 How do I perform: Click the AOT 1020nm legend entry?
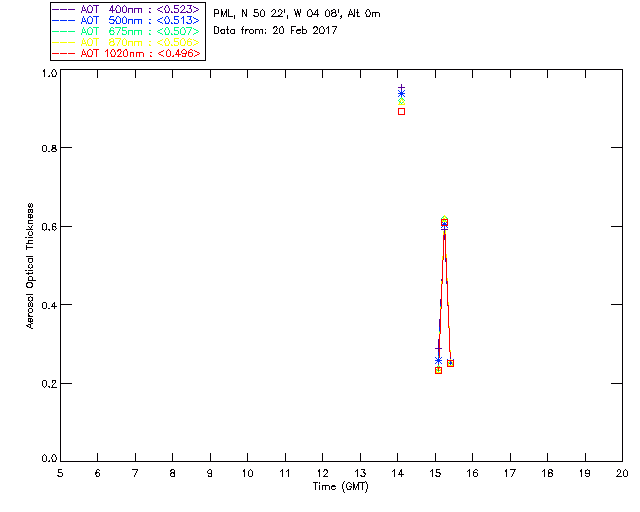(126, 53)
